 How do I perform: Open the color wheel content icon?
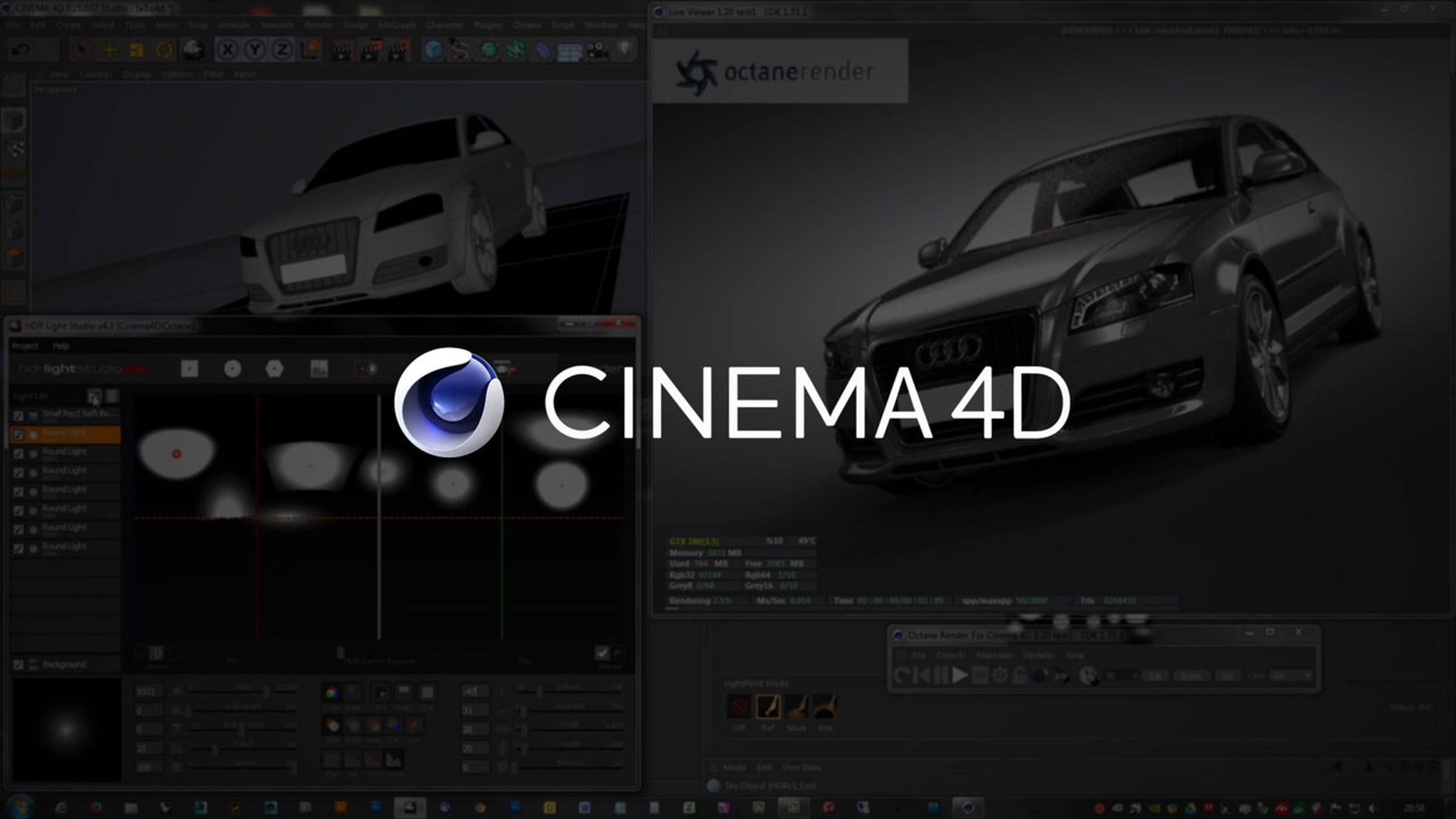(332, 692)
